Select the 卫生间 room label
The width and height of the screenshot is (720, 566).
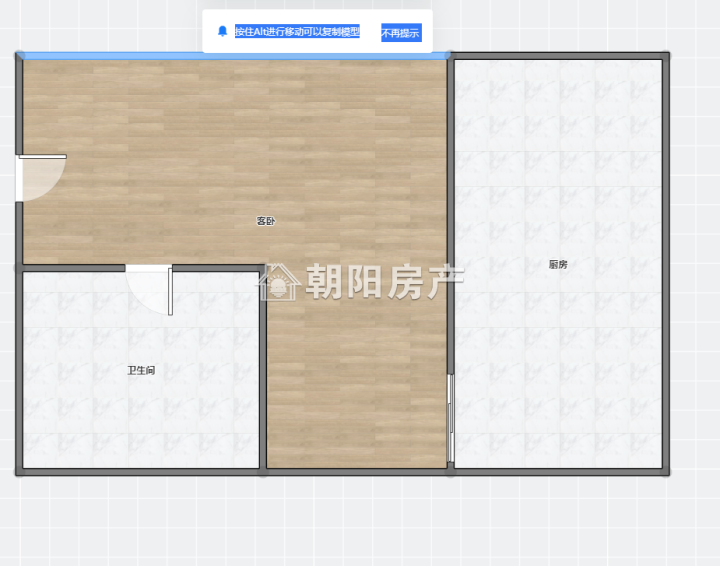[141, 371]
